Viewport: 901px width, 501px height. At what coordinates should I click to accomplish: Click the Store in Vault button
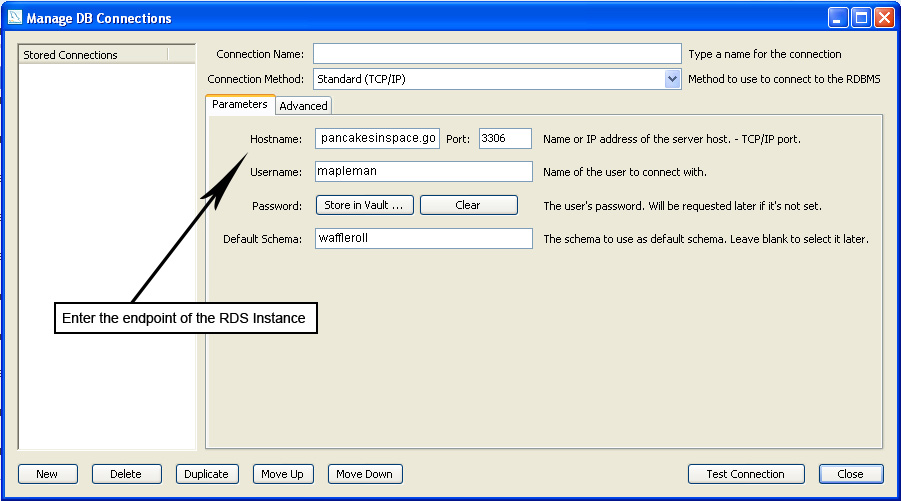click(x=364, y=205)
